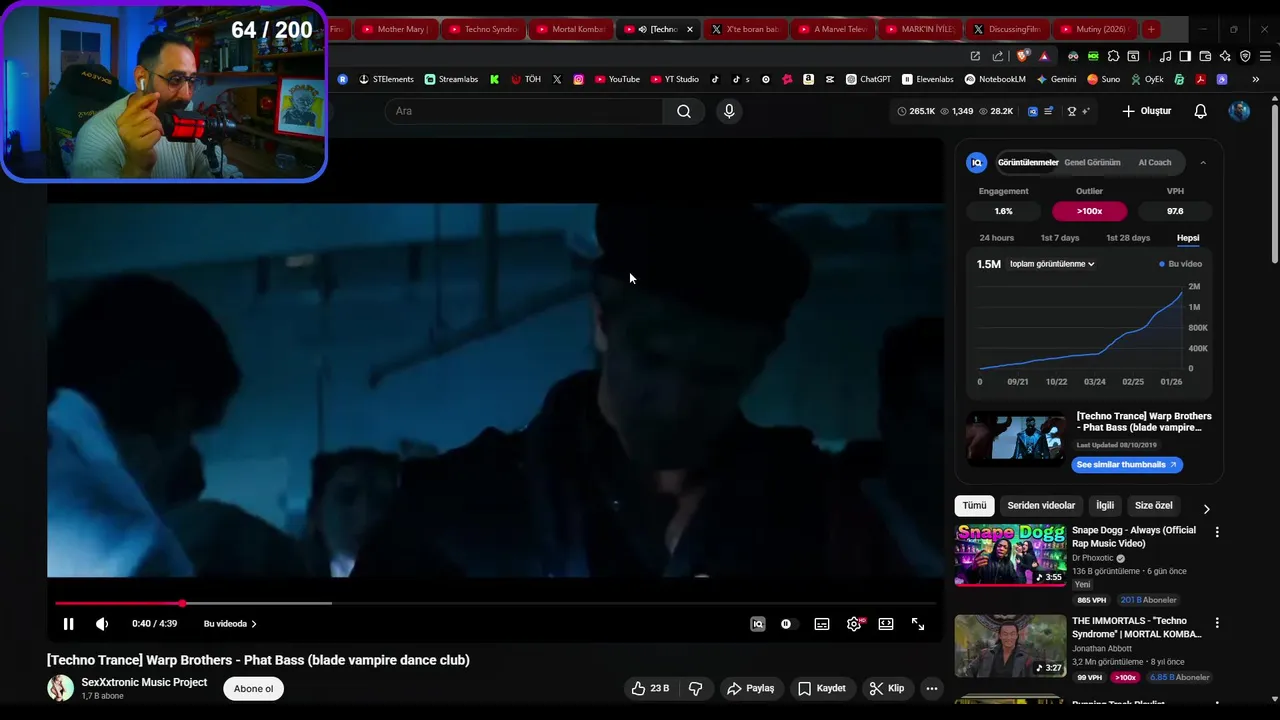Open the account avatar menu
The image size is (1280, 720).
point(1239,111)
